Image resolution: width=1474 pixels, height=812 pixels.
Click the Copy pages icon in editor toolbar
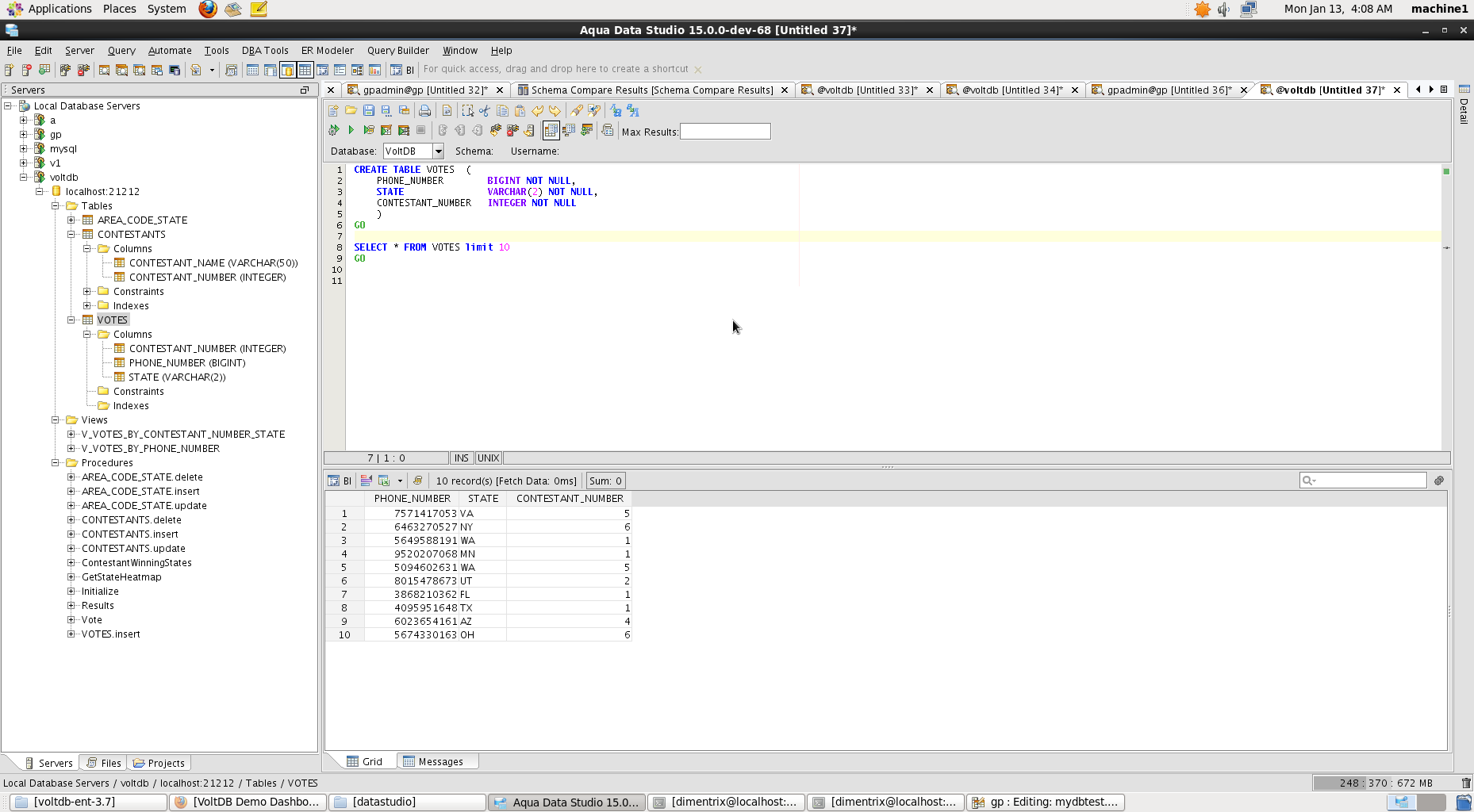(502, 111)
